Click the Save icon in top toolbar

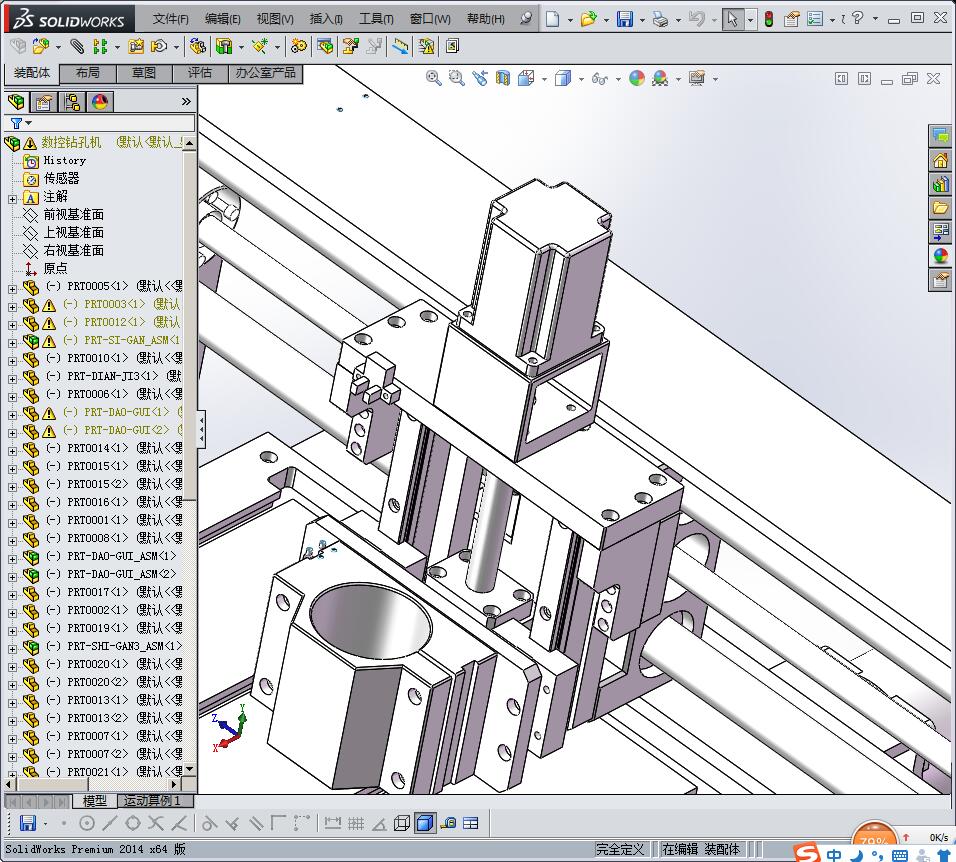pos(624,19)
